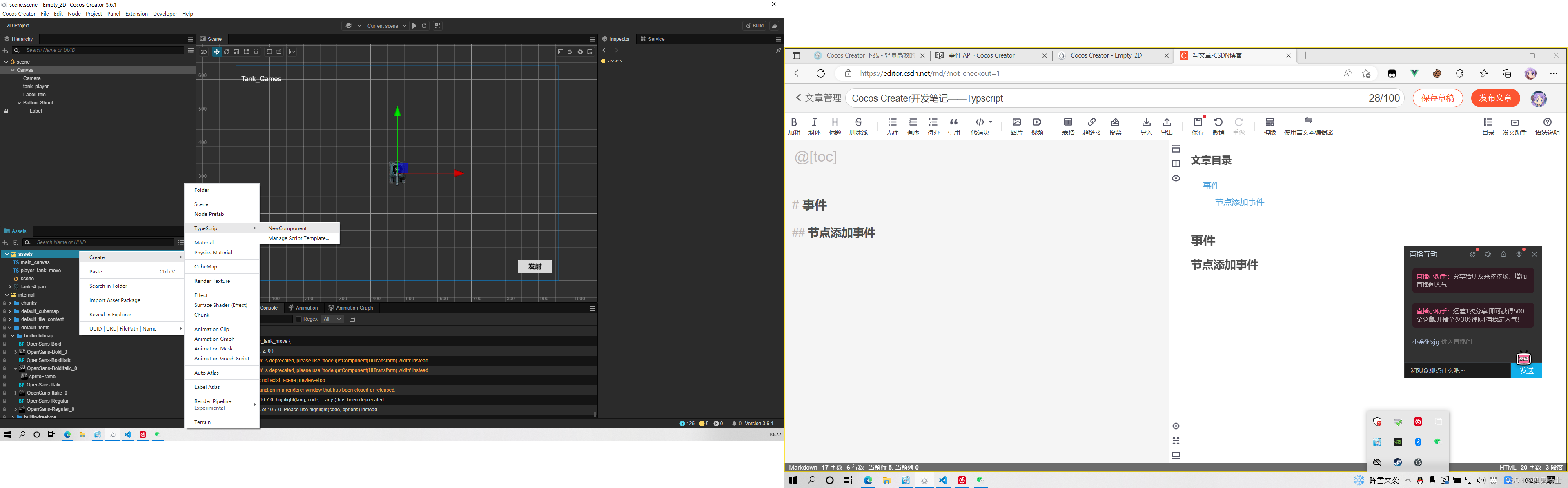This screenshot has height=488, width=1568.
Task: Toggle the 2D view mode in Scene toolbar
Action: pos(204,52)
